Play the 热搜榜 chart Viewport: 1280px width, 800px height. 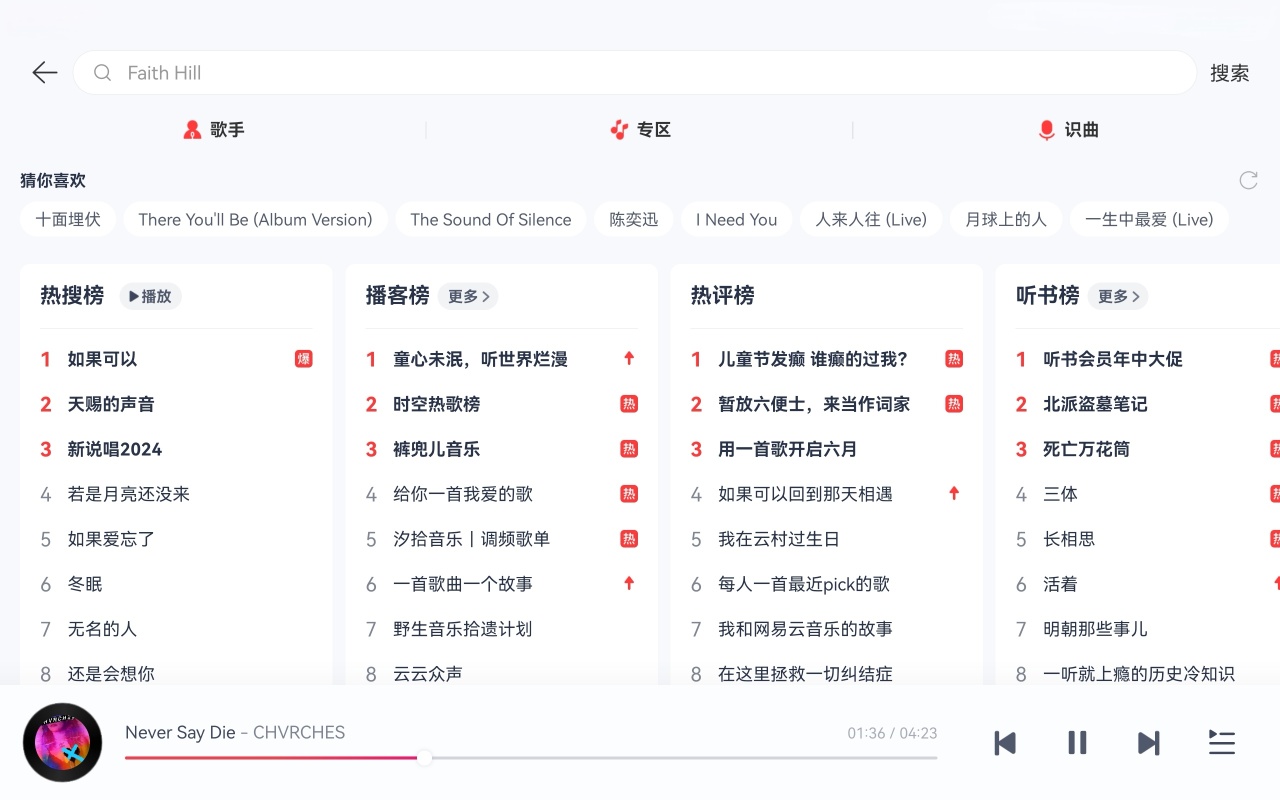[151, 296]
